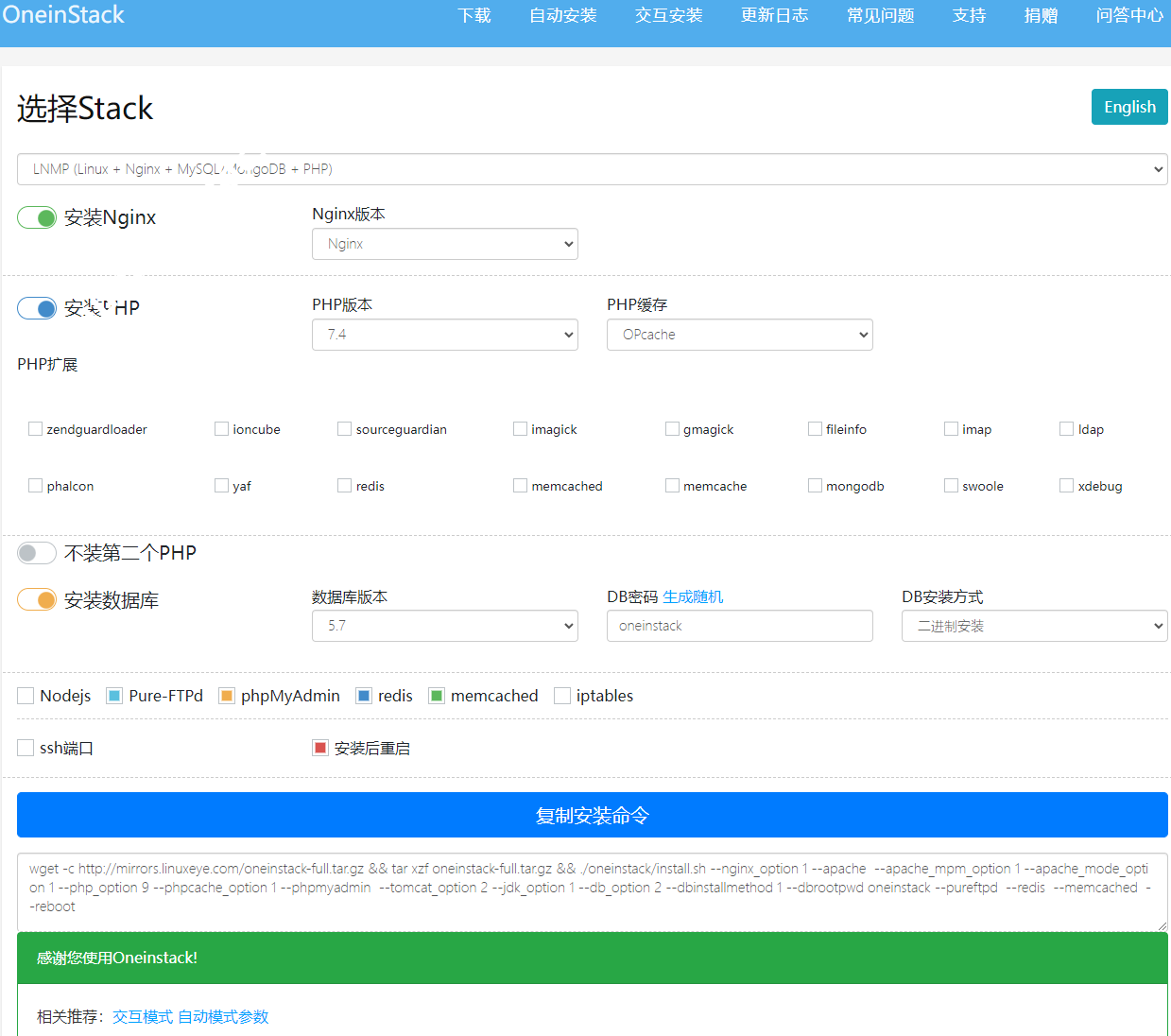Check the swoole extension box
The height and width of the screenshot is (1036, 1171).
coord(951,486)
